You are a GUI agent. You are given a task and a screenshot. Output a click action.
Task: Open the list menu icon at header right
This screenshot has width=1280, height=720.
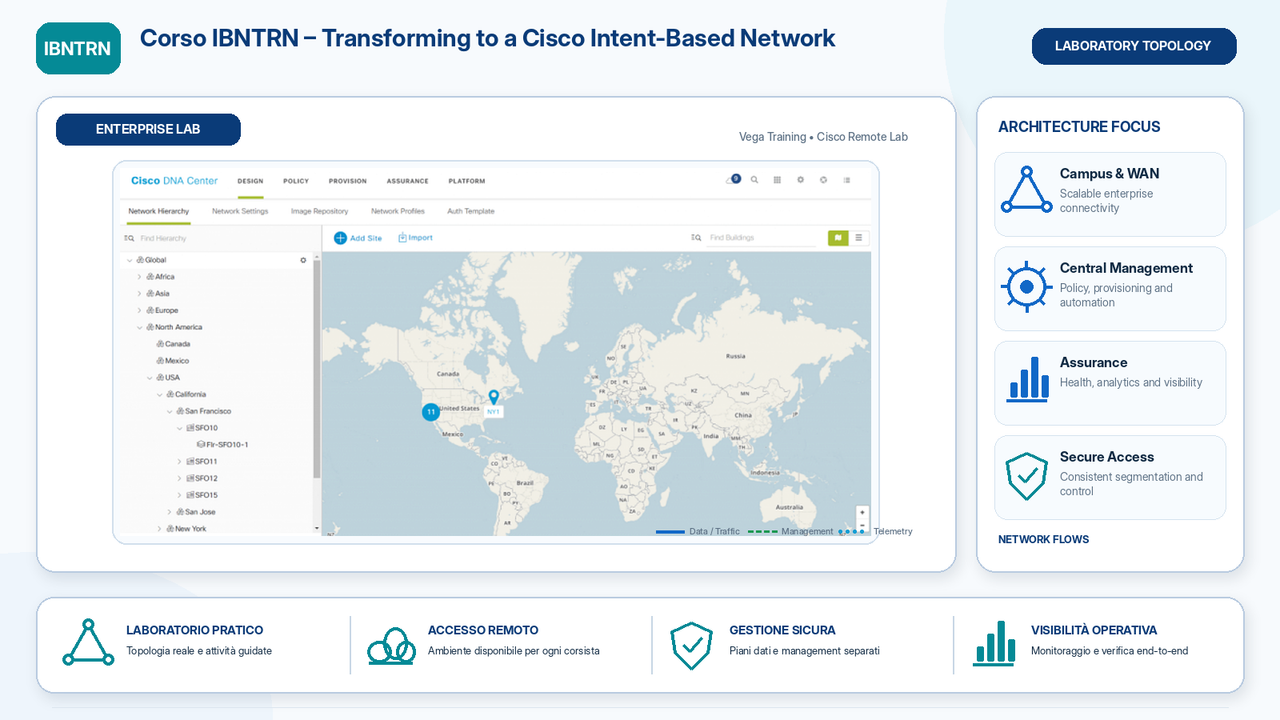pos(847,180)
